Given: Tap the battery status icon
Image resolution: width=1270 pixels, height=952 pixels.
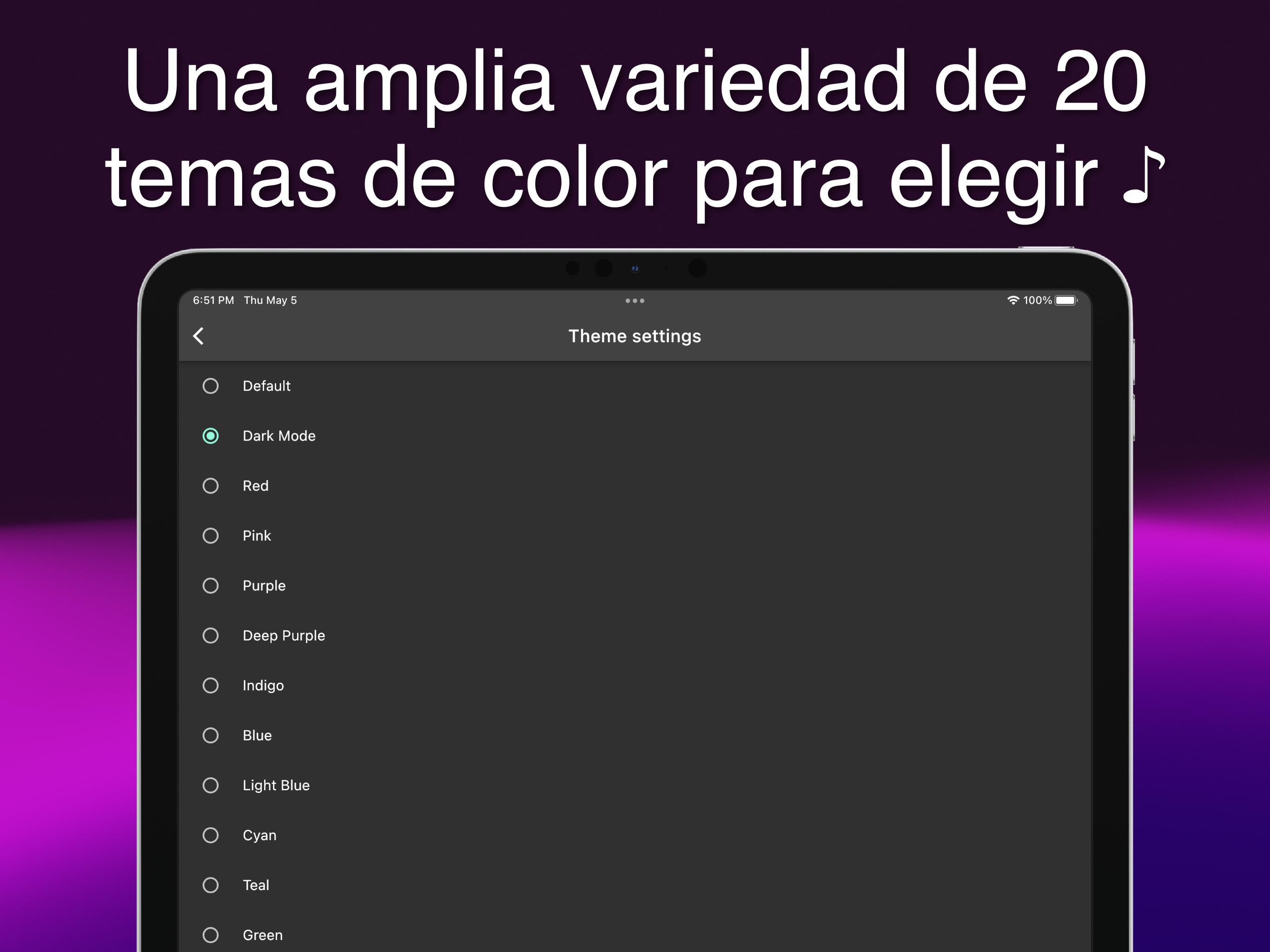Looking at the screenshot, I should coord(1065,300).
